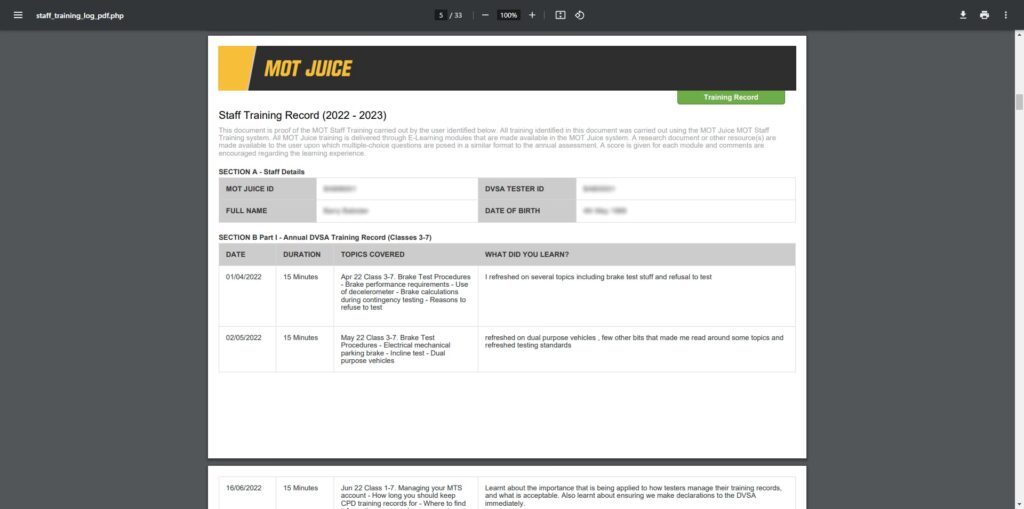Screen dimensions: 1024x509
Task: Rotate the document counterclockwise
Action: click(x=580, y=15)
